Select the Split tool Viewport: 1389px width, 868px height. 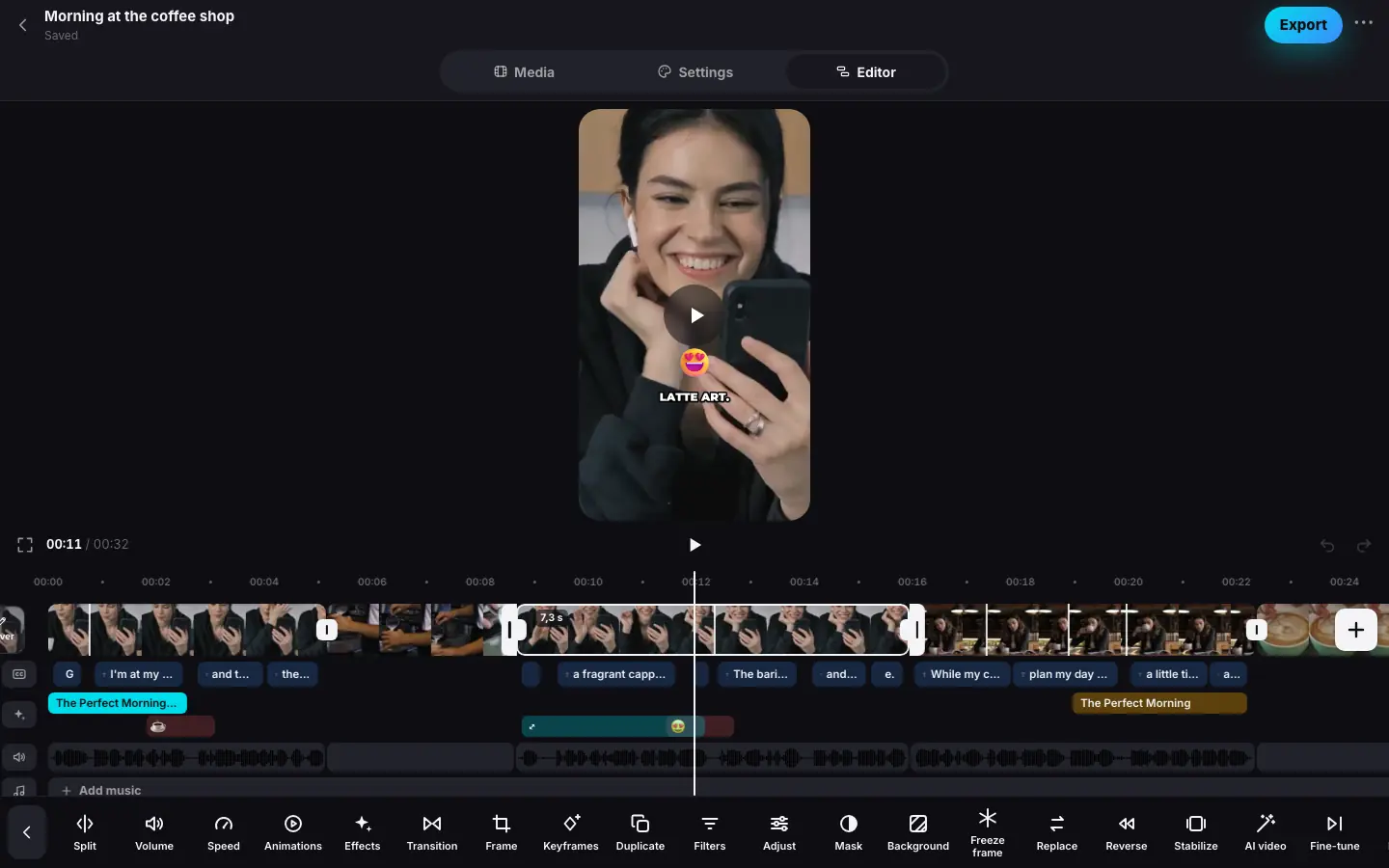click(x=85, y=832)
